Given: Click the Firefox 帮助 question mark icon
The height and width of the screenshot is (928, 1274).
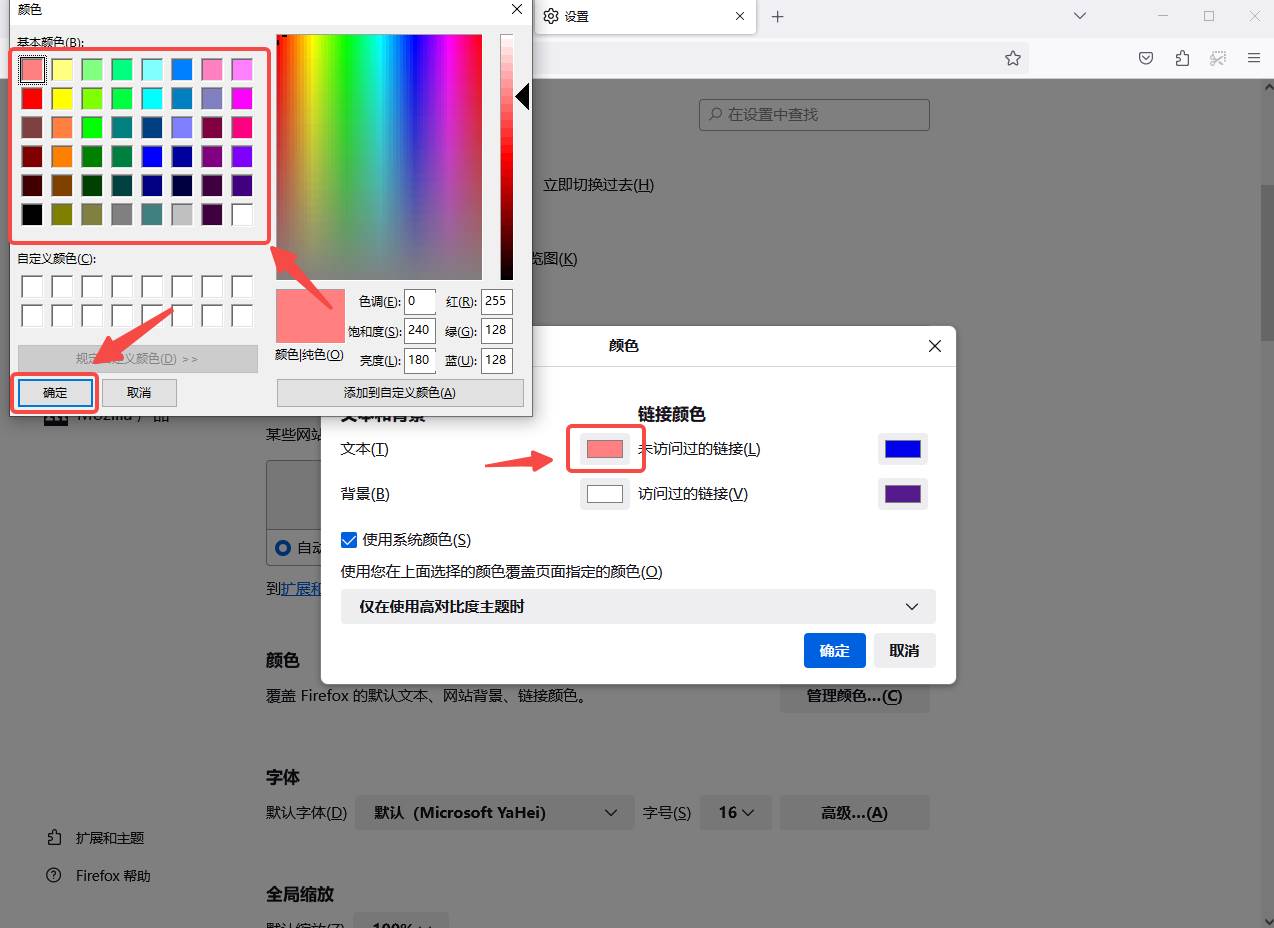Looking at the screenshot, I should (54, 875).
